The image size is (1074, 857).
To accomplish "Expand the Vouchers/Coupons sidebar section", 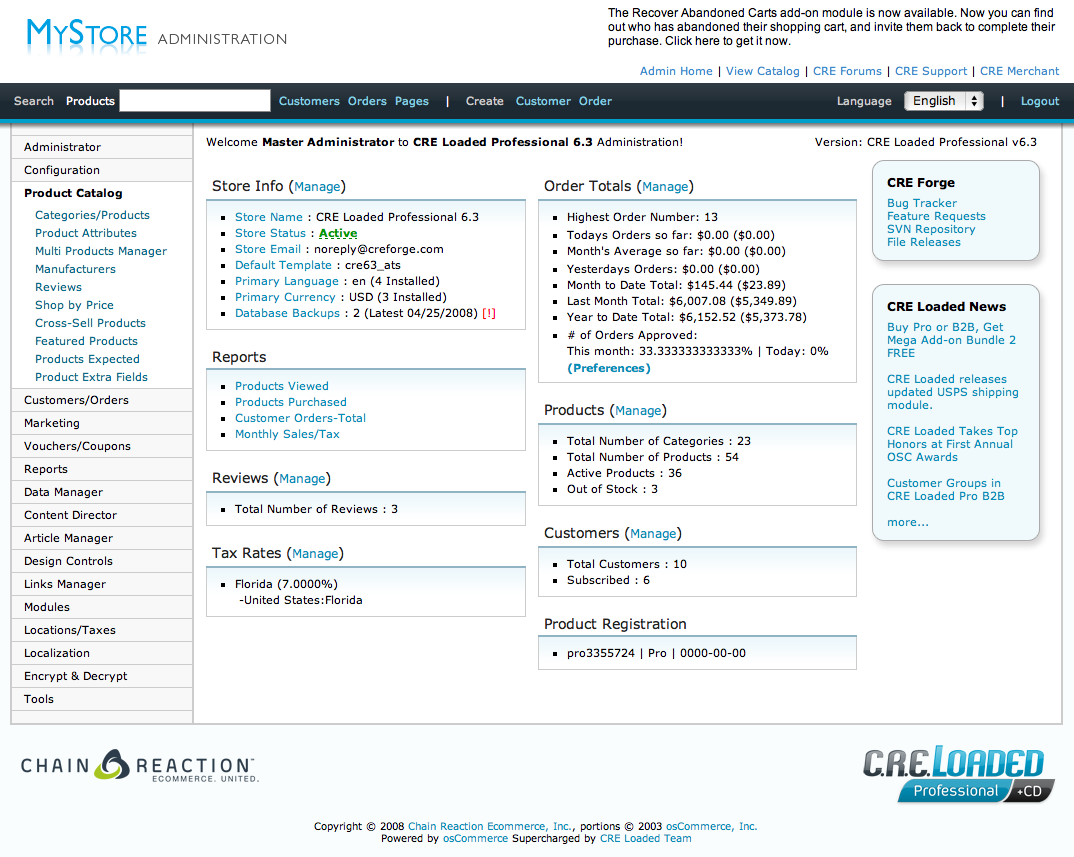I will (x=102, y=446).
